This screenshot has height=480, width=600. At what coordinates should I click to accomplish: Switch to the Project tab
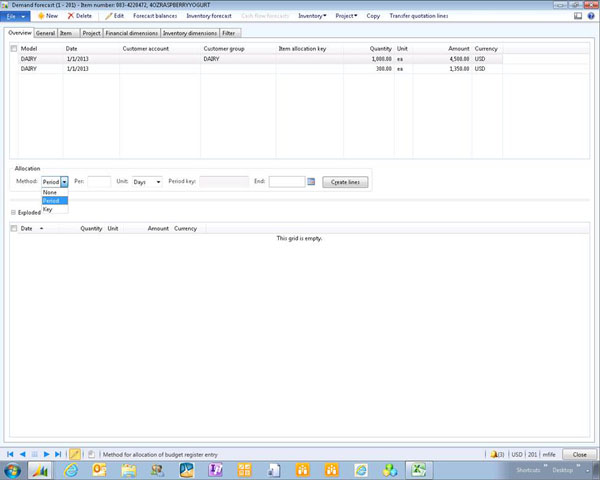click(x=91, y=33)
